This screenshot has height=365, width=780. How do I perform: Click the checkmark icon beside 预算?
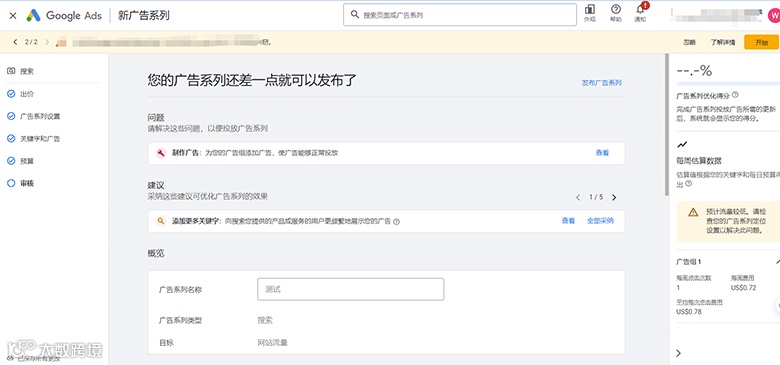tap(11, 161)
